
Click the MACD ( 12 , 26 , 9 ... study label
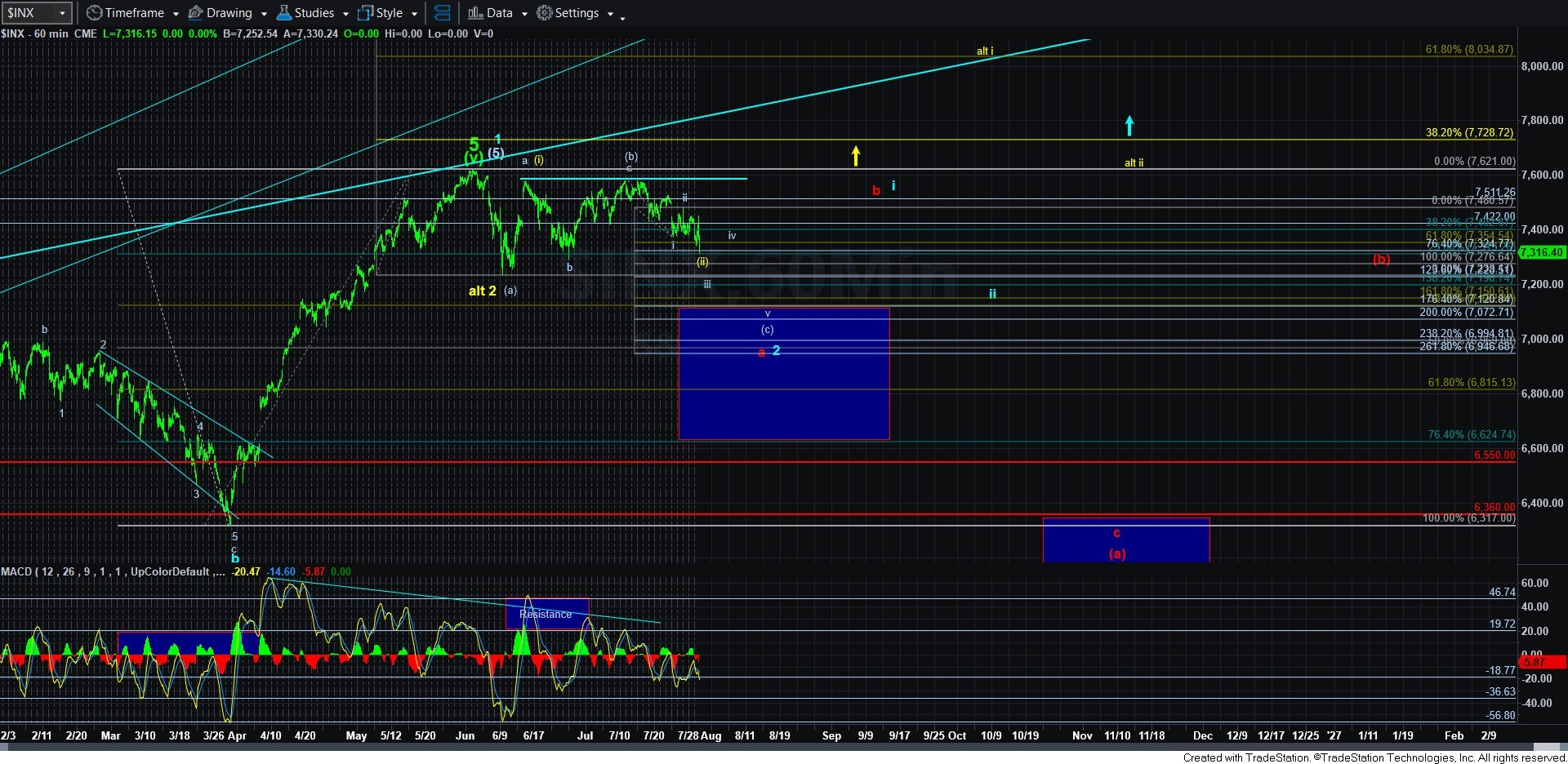click(x=113, y=571)
